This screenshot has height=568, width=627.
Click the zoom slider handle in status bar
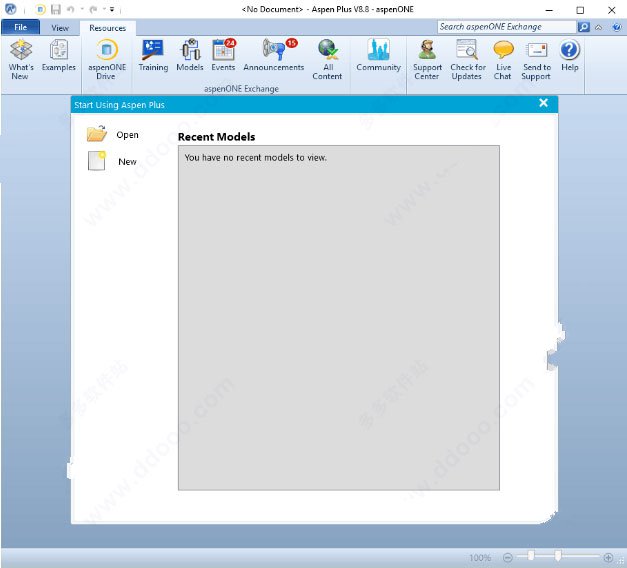click(x=557, y=556)
